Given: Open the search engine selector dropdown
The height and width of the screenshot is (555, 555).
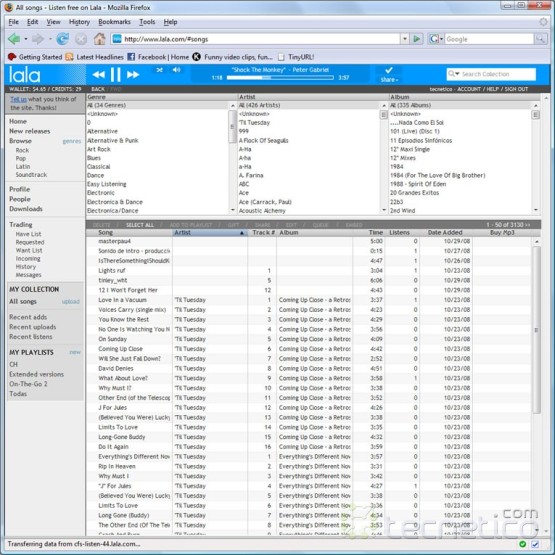Looking at the screenshot, I should [x=436, y=39].
